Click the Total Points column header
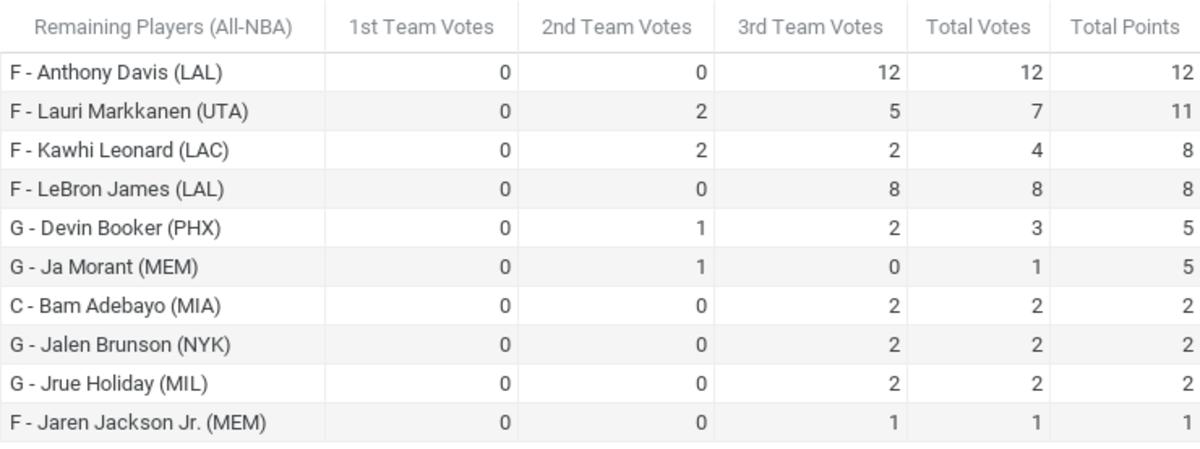This screenshot has width=1200, height=449. click(1125, 27)
